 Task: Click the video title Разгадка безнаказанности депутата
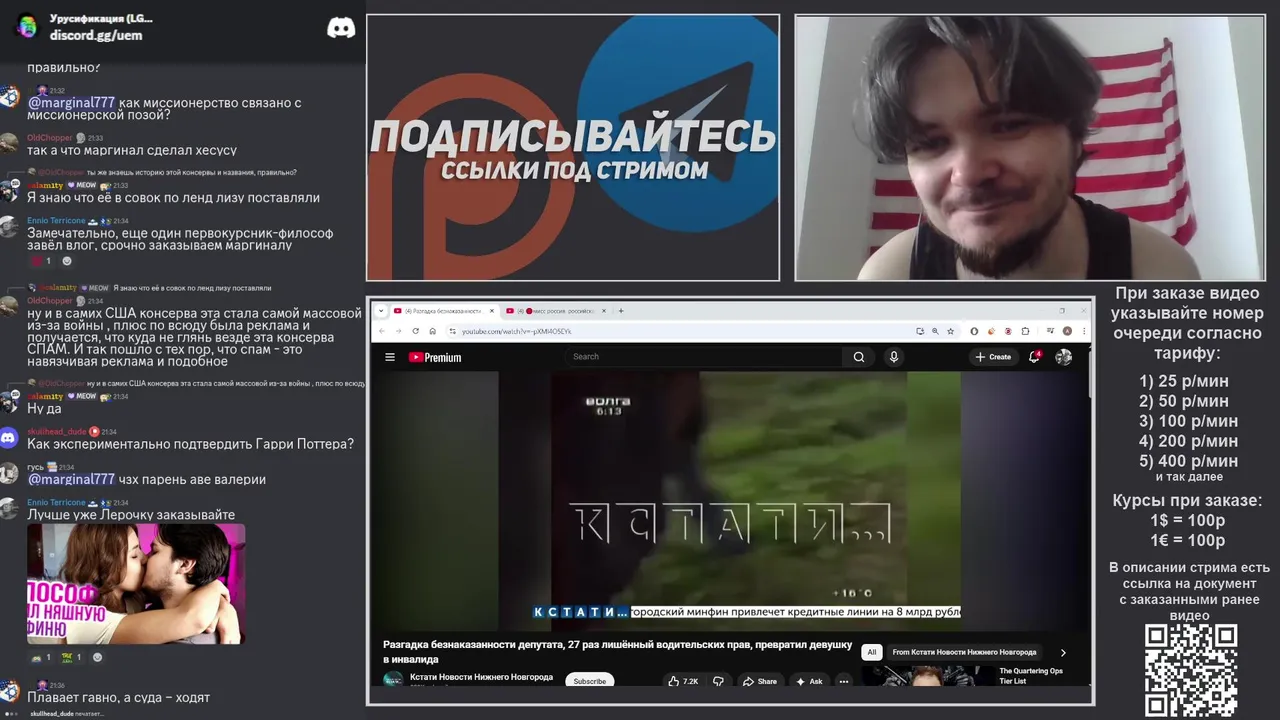[617, 652]
